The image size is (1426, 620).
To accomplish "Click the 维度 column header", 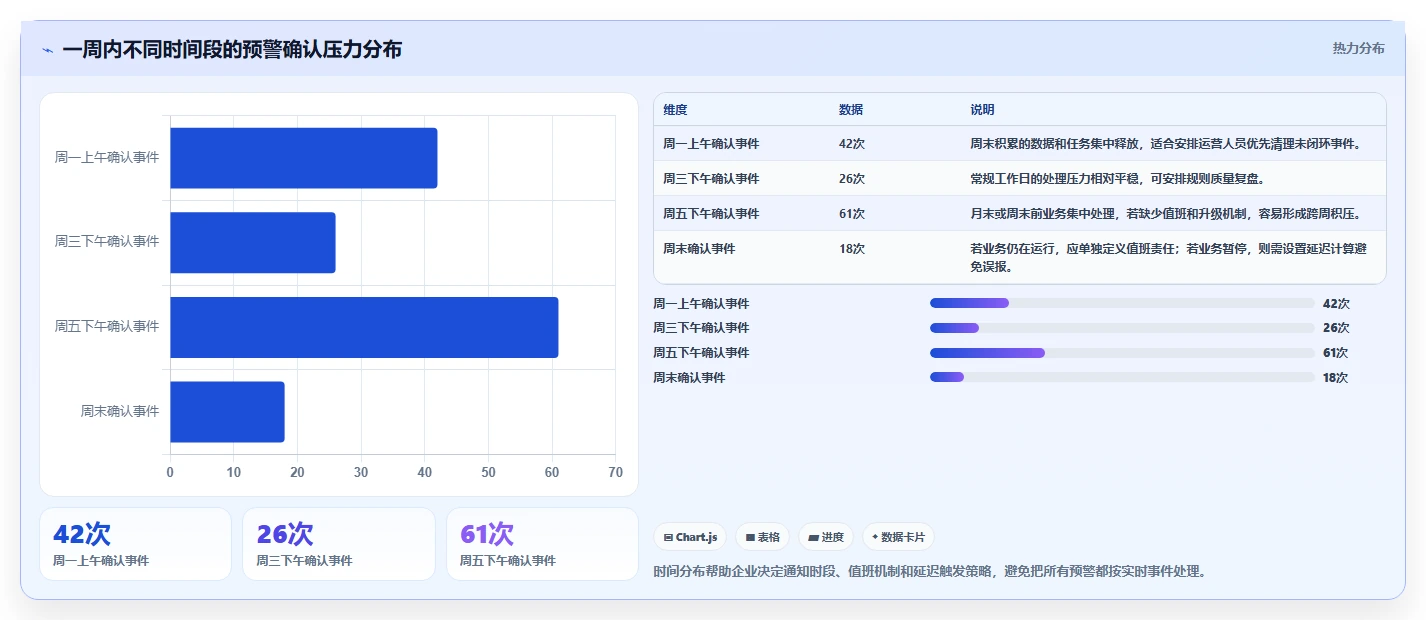I will (x=675, y=110).
